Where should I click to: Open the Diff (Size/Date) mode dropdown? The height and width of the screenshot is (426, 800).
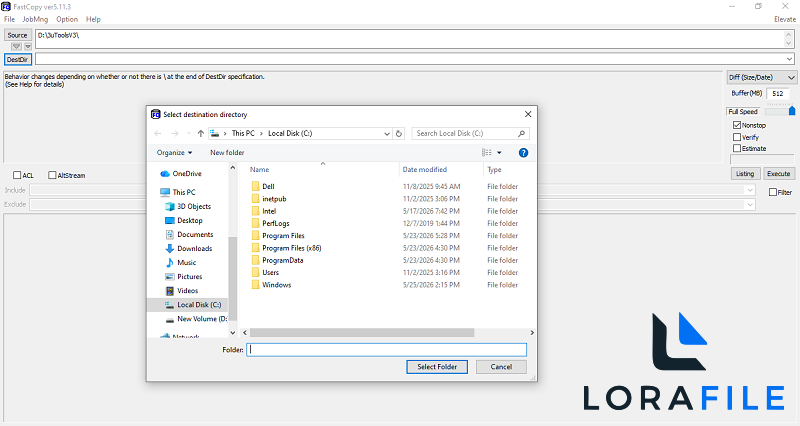[x=761, y=77]
